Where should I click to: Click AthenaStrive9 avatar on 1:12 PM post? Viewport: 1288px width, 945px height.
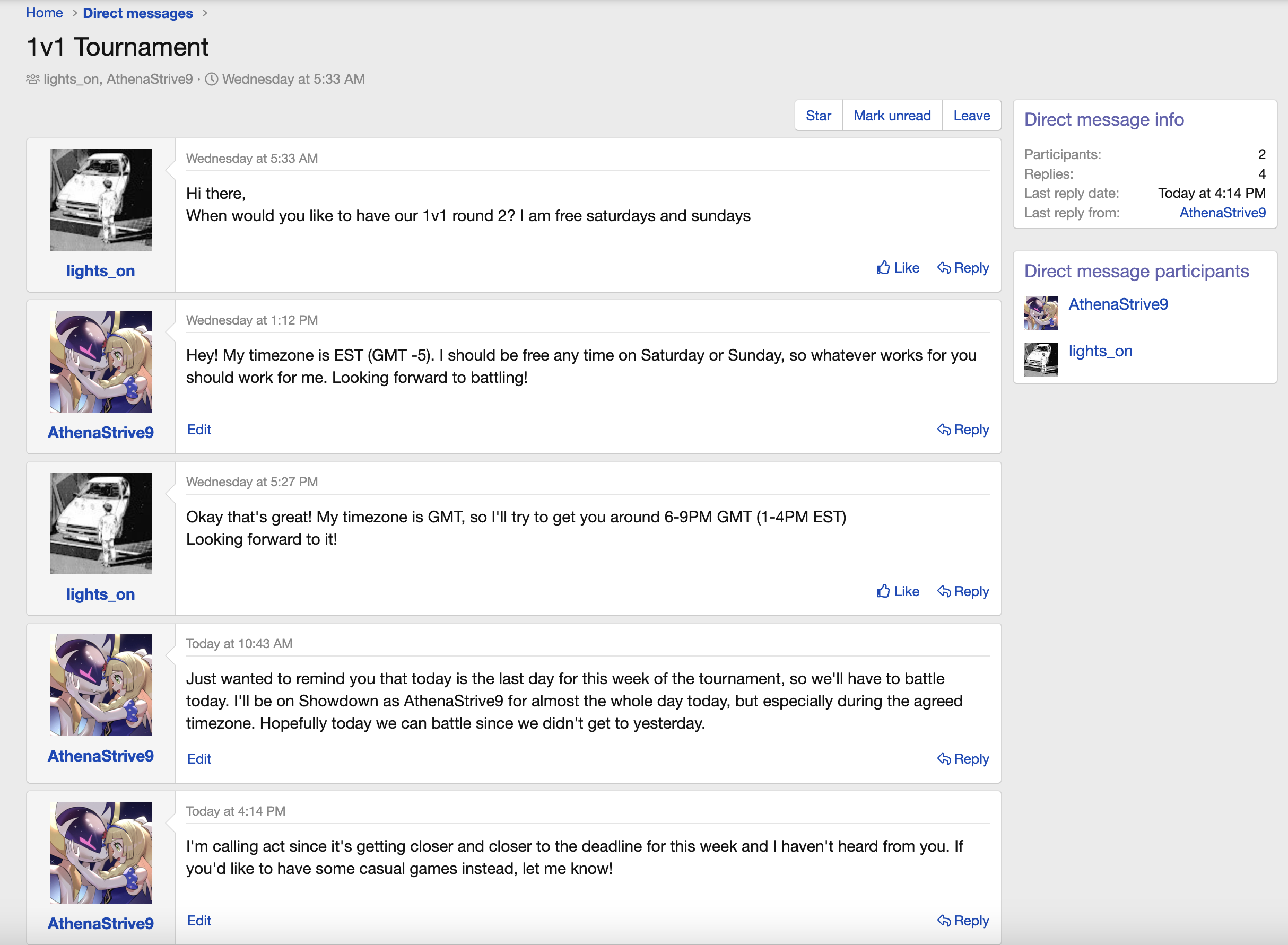pyautogui.click(x=101, y=362)
